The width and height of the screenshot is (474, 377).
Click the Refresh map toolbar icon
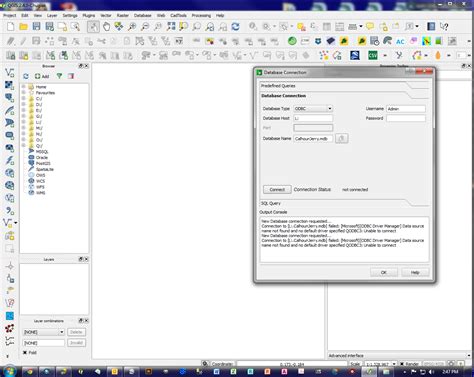pos(235,27)
